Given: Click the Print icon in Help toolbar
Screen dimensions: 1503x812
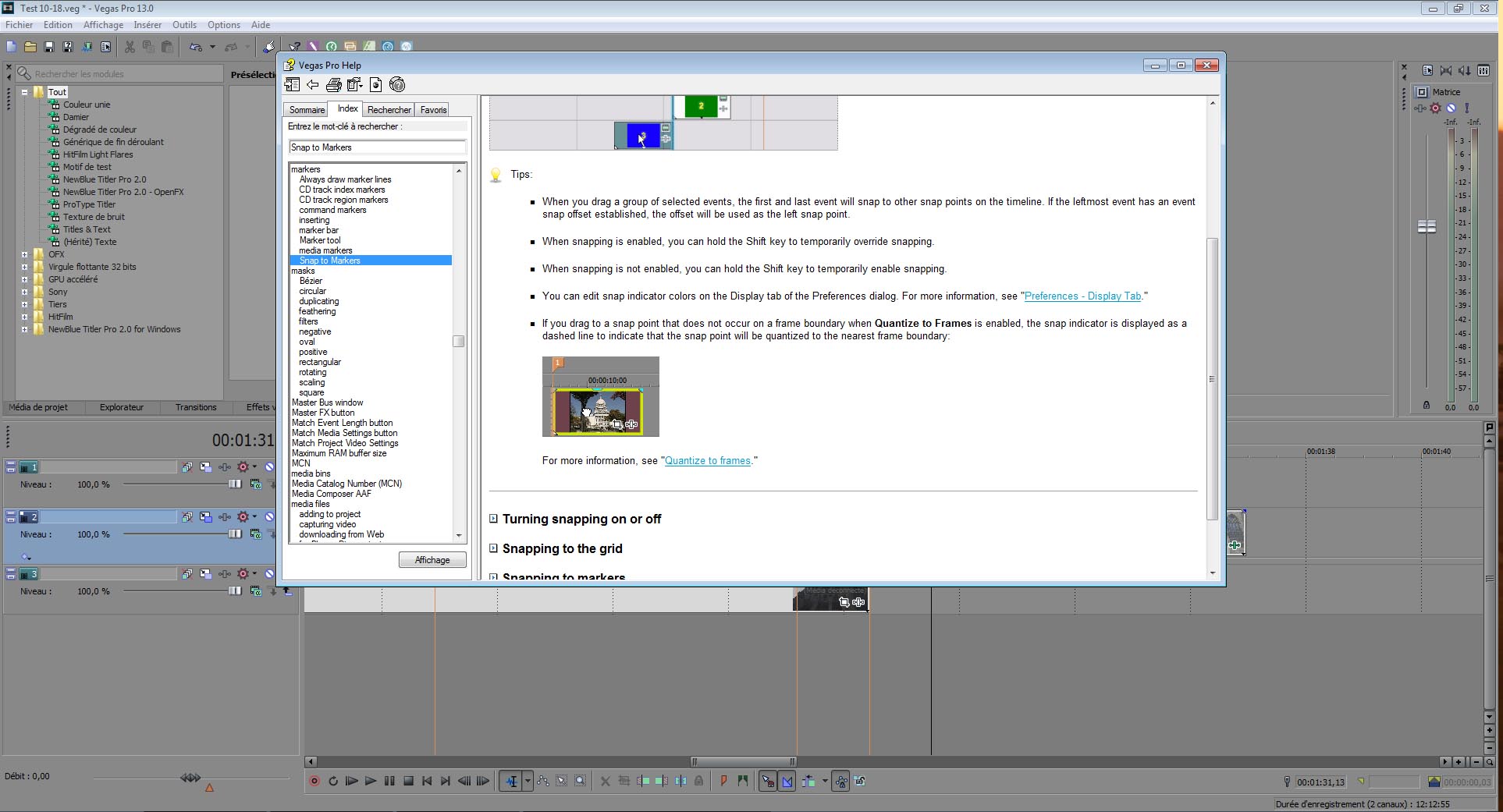Looking at the screenshot, I should pyautogui.click(x=333, y=85).
